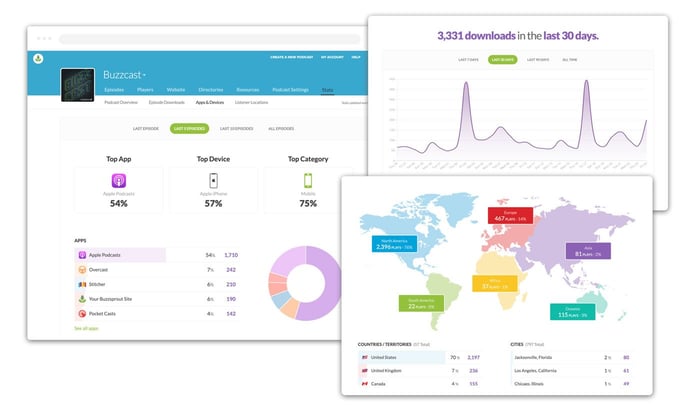Select the Last Episode filter

click(146, 128)
